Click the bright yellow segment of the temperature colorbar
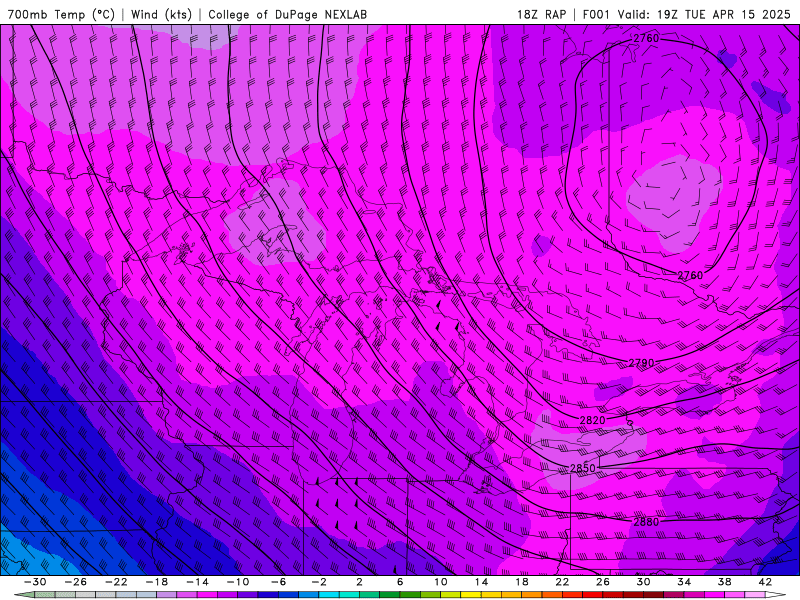 pos(471,595)
